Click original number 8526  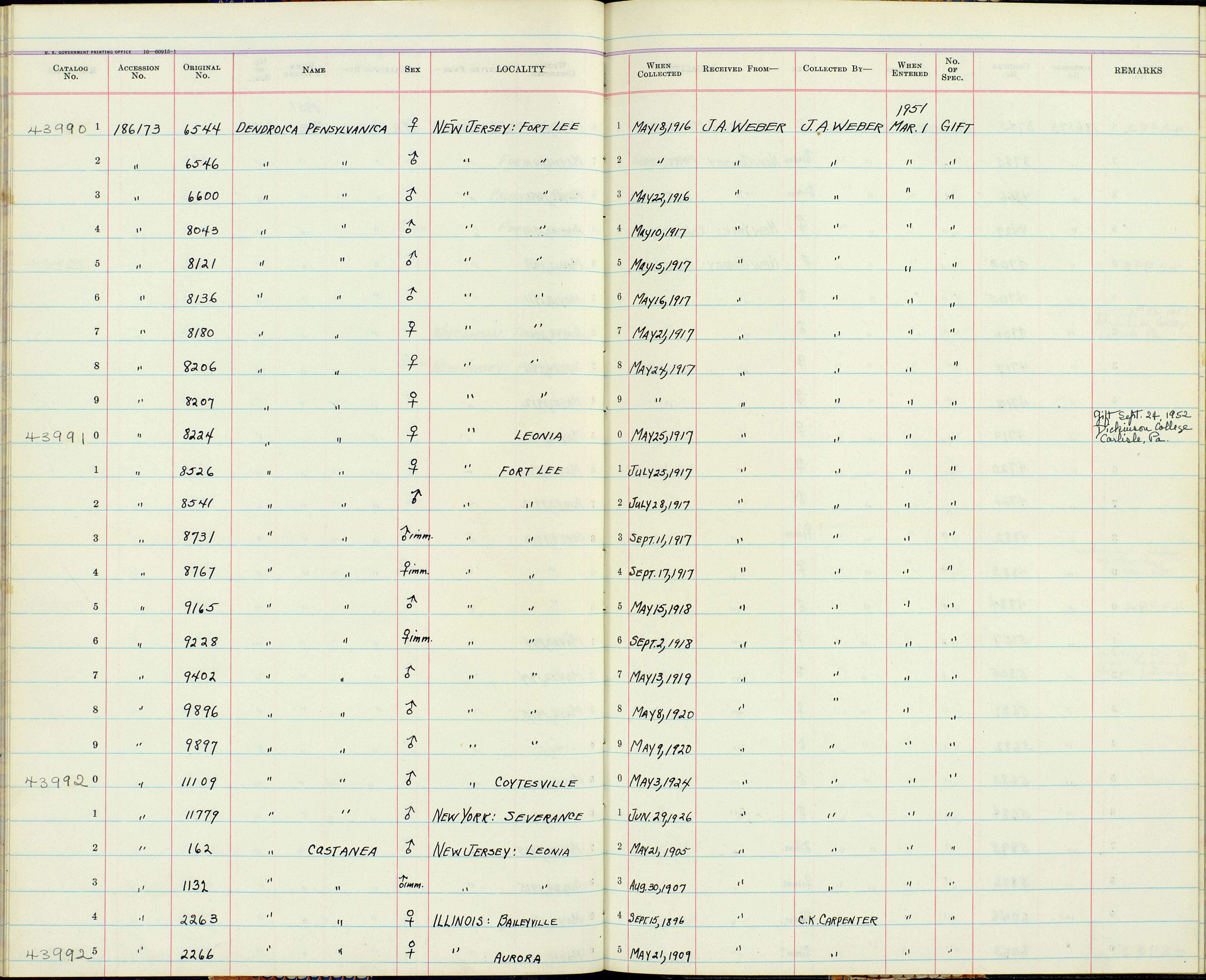[197, 471]
